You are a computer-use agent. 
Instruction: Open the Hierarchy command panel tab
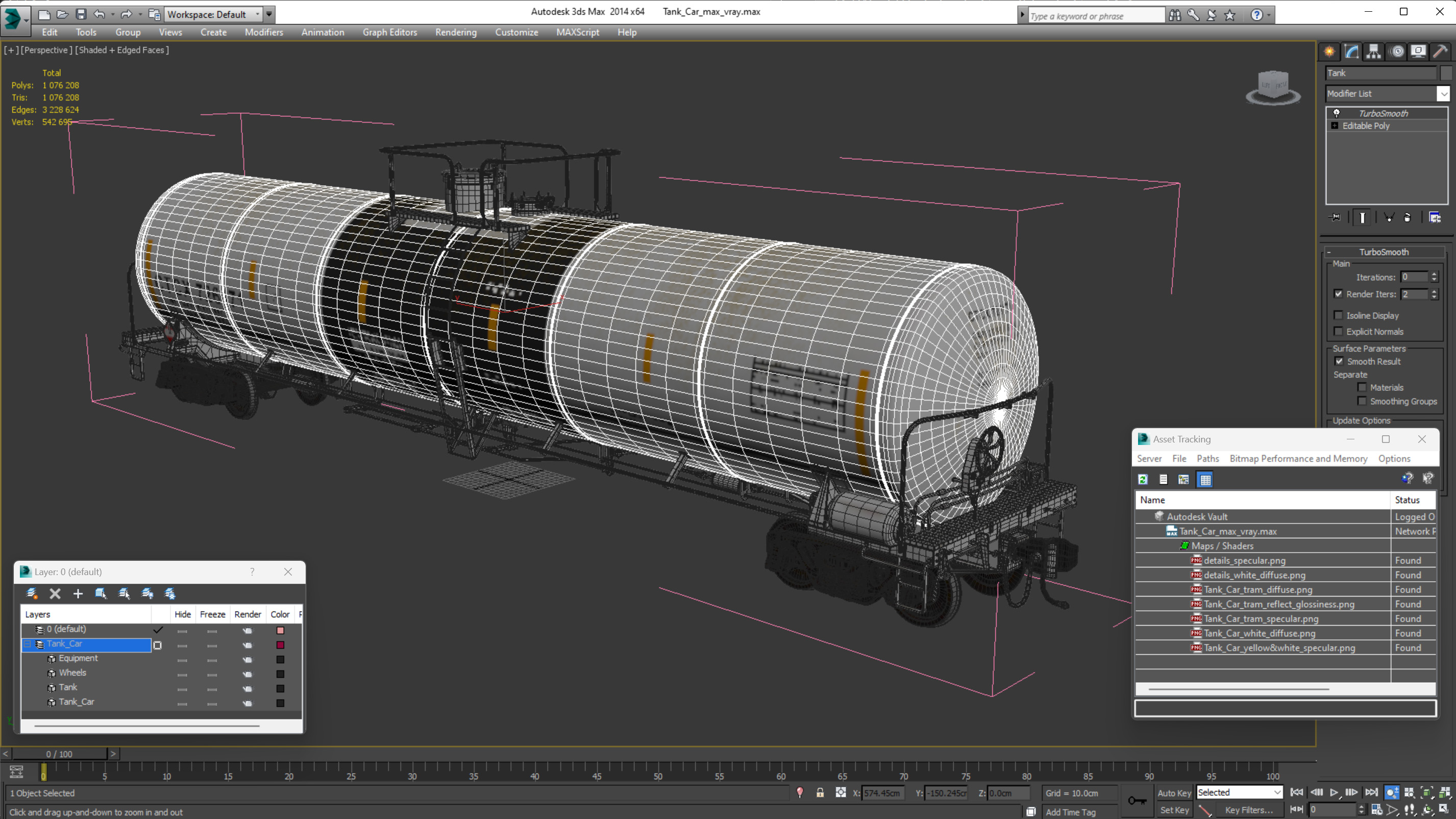(1373, 52)
